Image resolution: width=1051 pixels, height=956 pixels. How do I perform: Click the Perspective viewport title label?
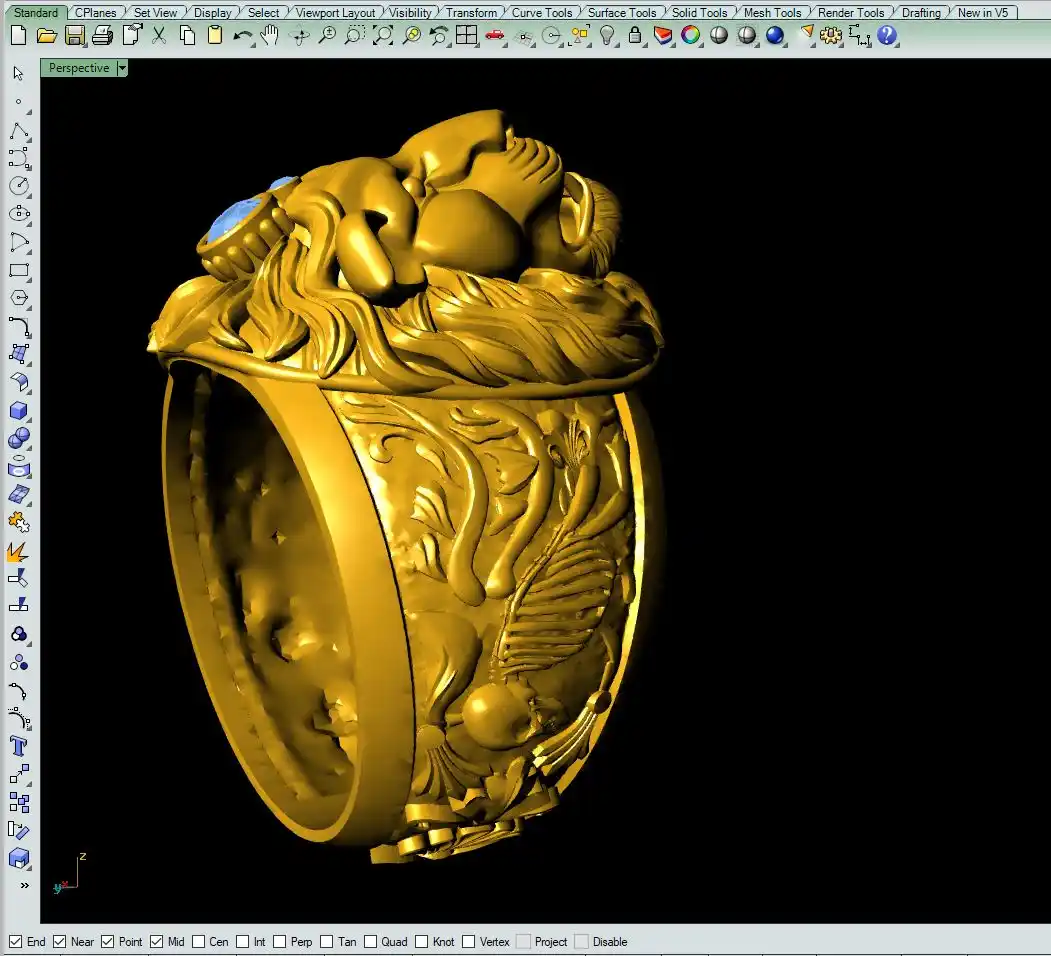tap(79, 68)
